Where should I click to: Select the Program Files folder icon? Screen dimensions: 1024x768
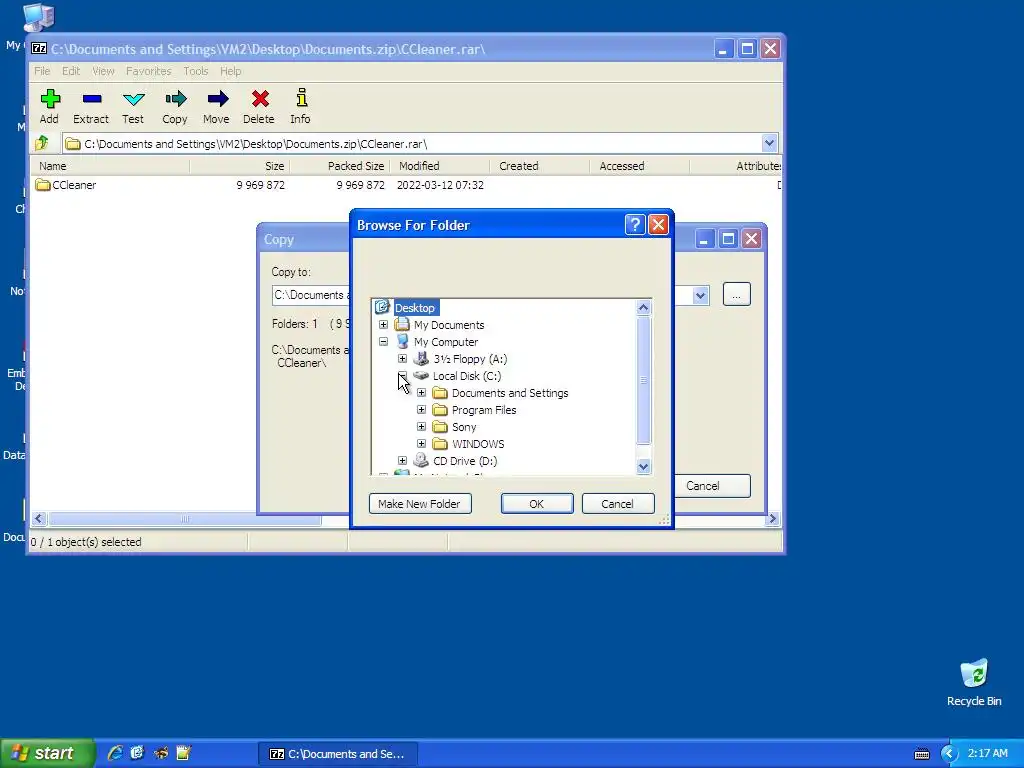tap(440, 409)
